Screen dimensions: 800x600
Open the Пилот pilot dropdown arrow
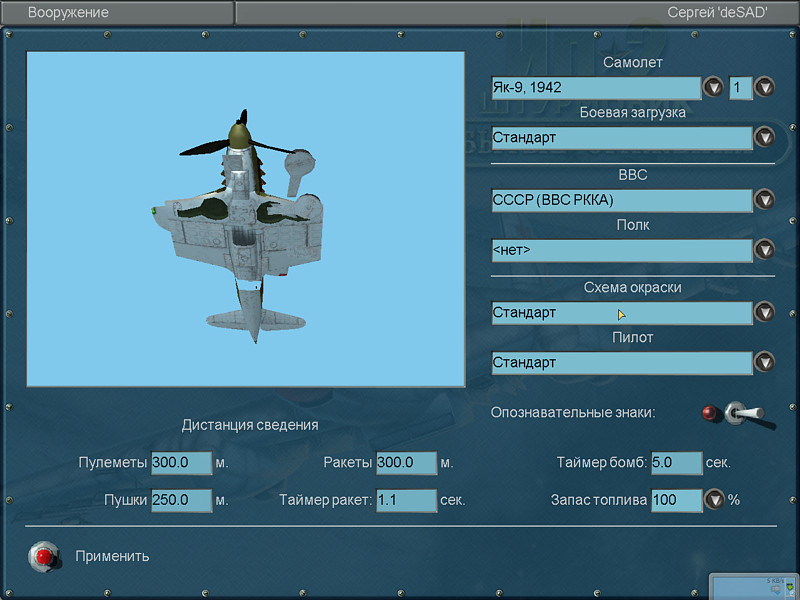coord(765,362)
